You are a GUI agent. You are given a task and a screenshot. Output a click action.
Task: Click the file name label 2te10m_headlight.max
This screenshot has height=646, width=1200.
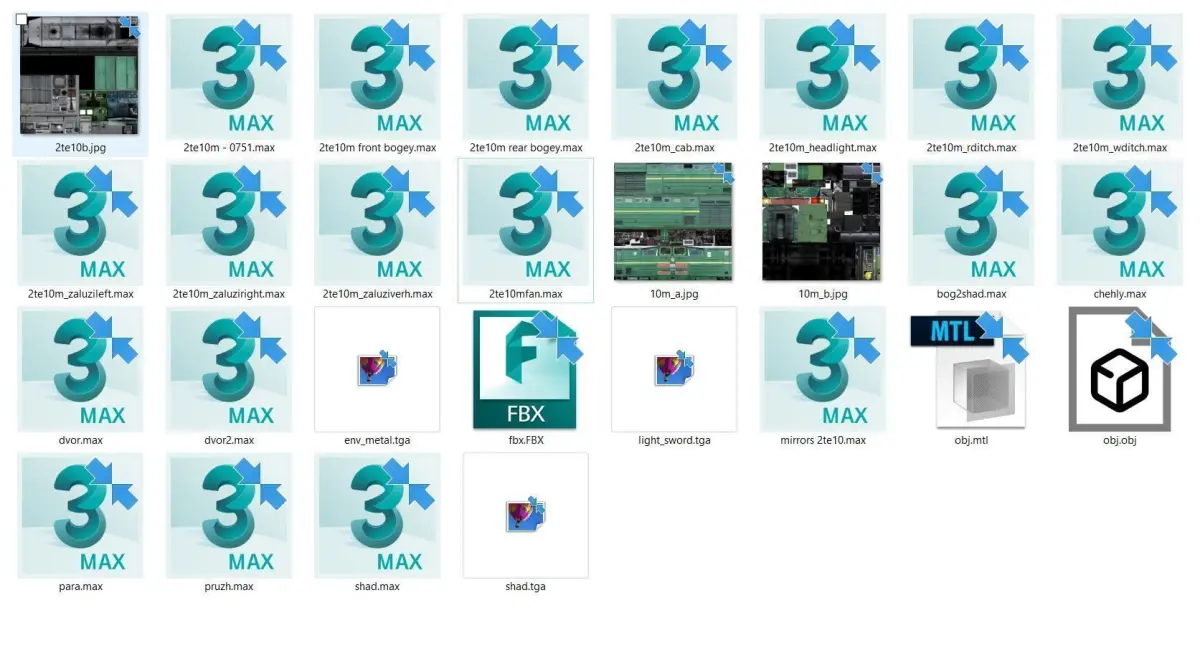823,148
